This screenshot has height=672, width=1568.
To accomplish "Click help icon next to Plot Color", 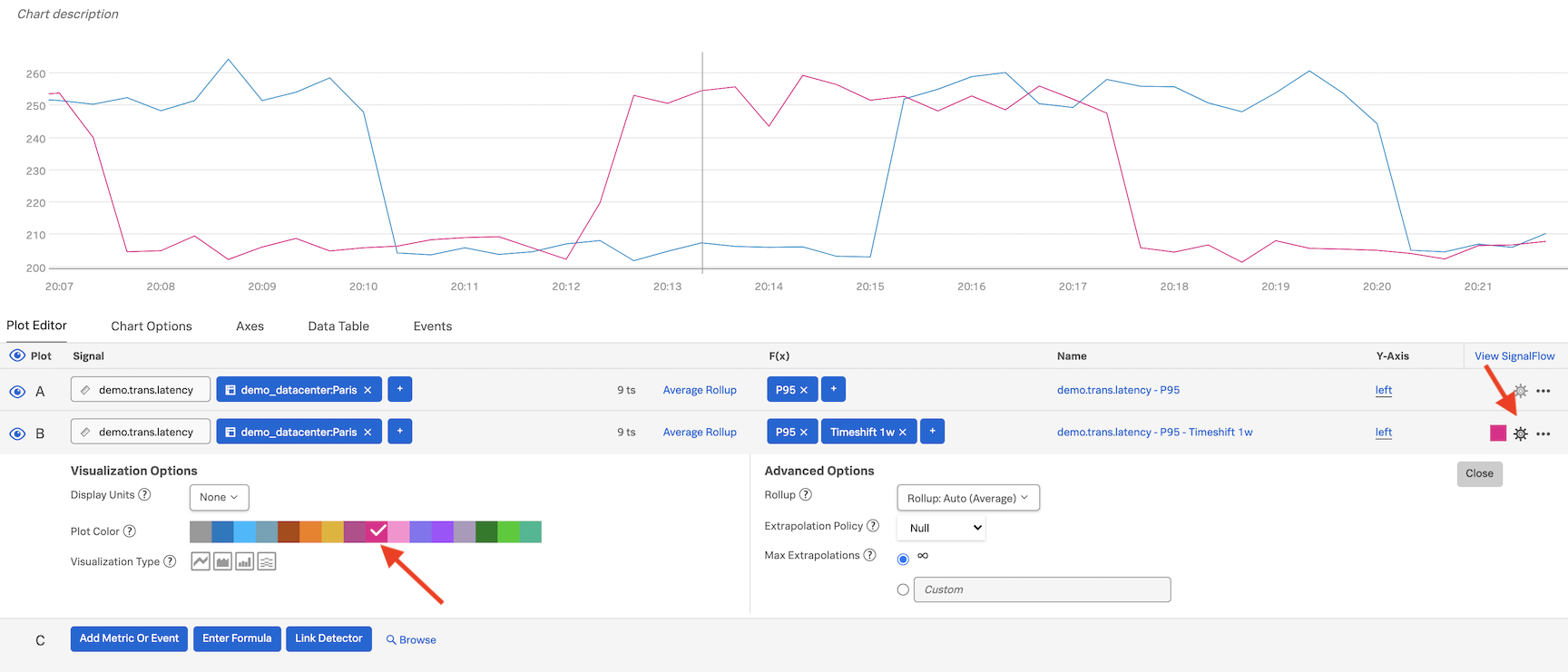I will (130, 531).
